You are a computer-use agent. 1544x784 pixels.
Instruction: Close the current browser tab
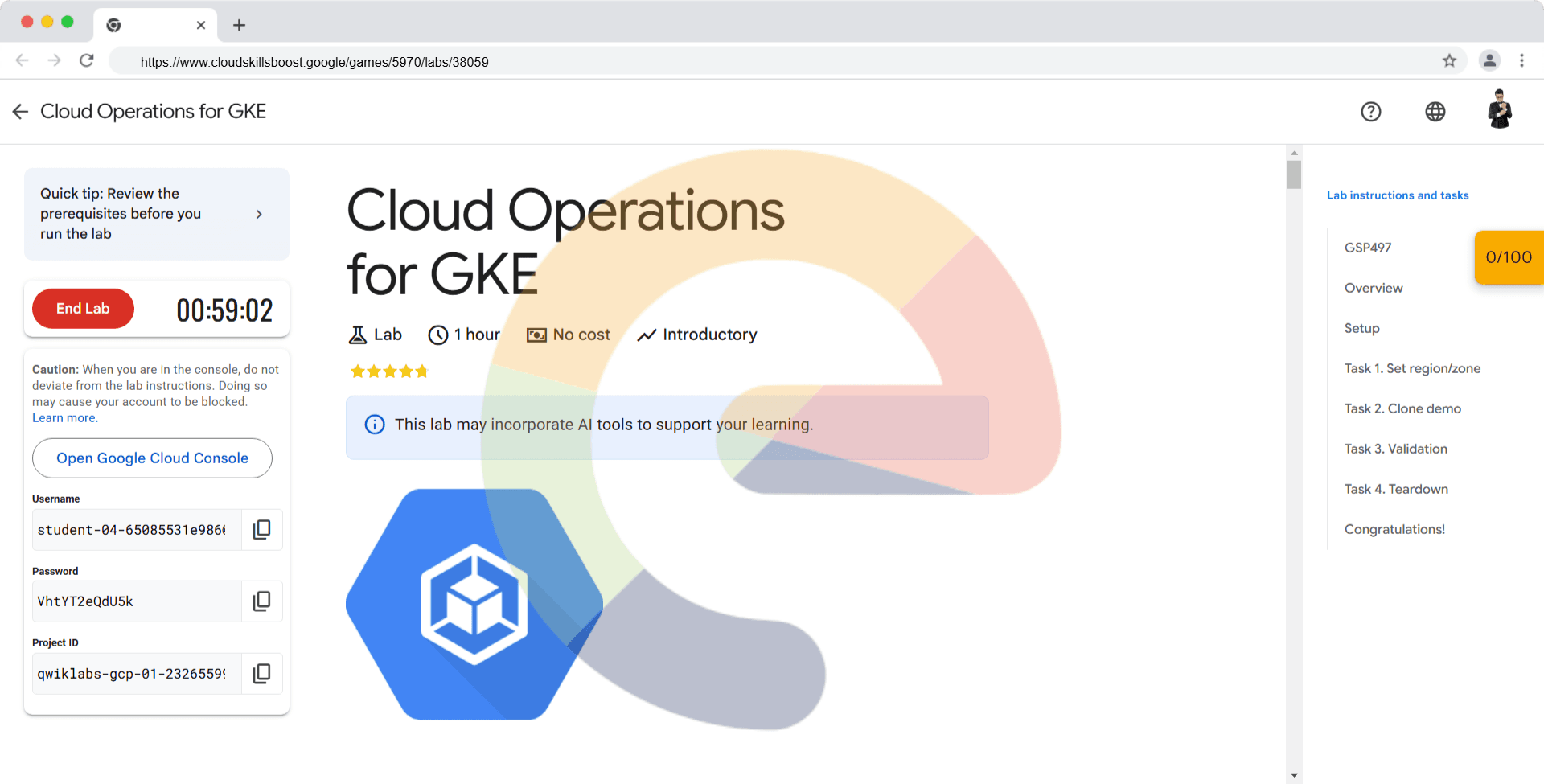[x=201, y=25]
